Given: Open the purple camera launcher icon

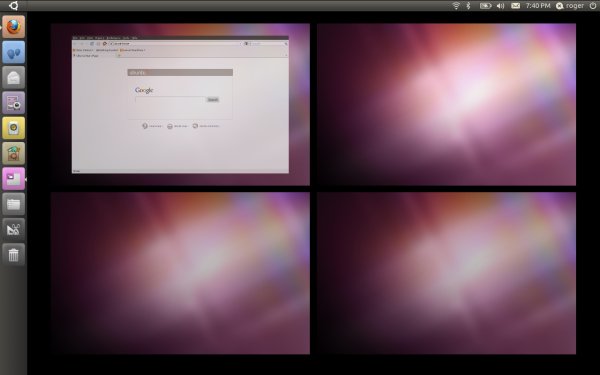Looking at the screenshot, I should point(13,103).
